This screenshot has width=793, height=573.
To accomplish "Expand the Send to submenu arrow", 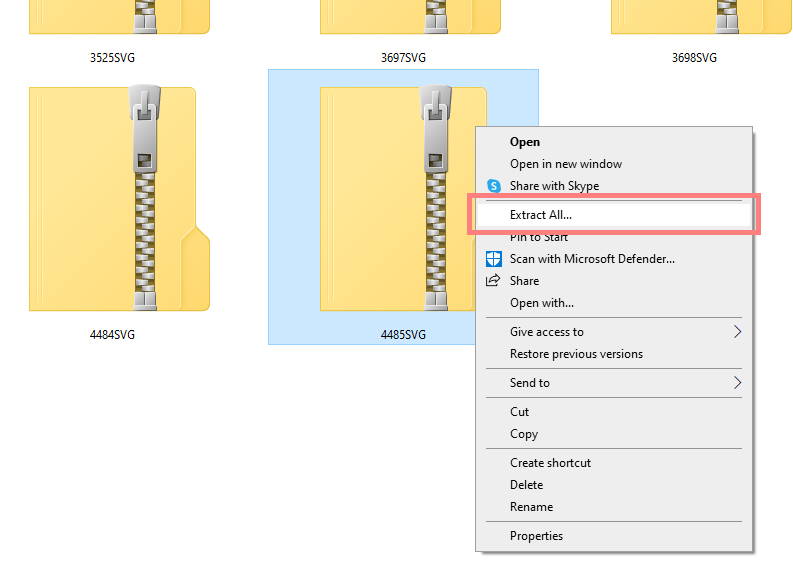I will coord(737,383).
